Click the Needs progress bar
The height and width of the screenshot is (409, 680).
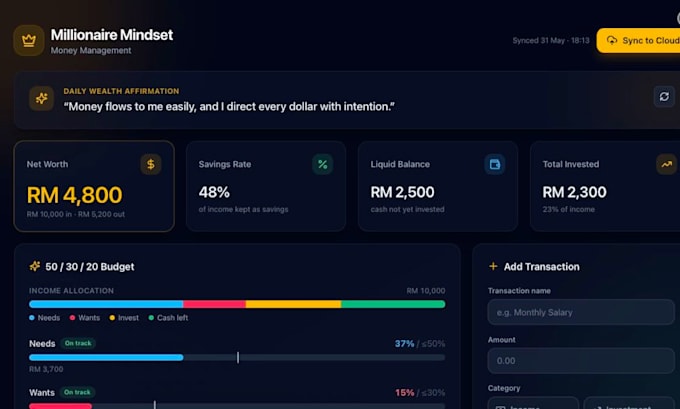237,357
